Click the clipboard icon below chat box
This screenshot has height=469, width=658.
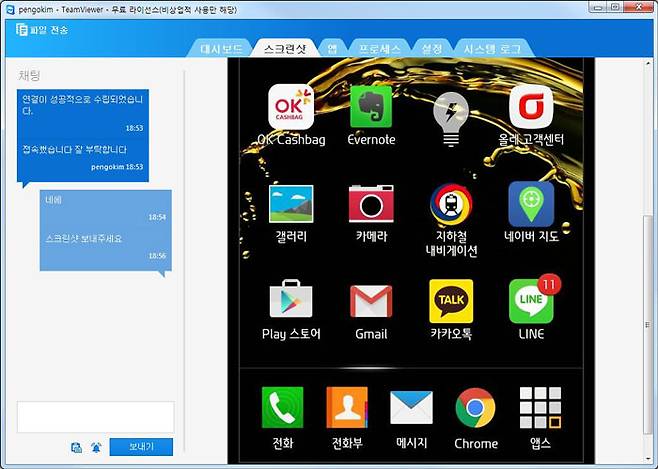77,447
